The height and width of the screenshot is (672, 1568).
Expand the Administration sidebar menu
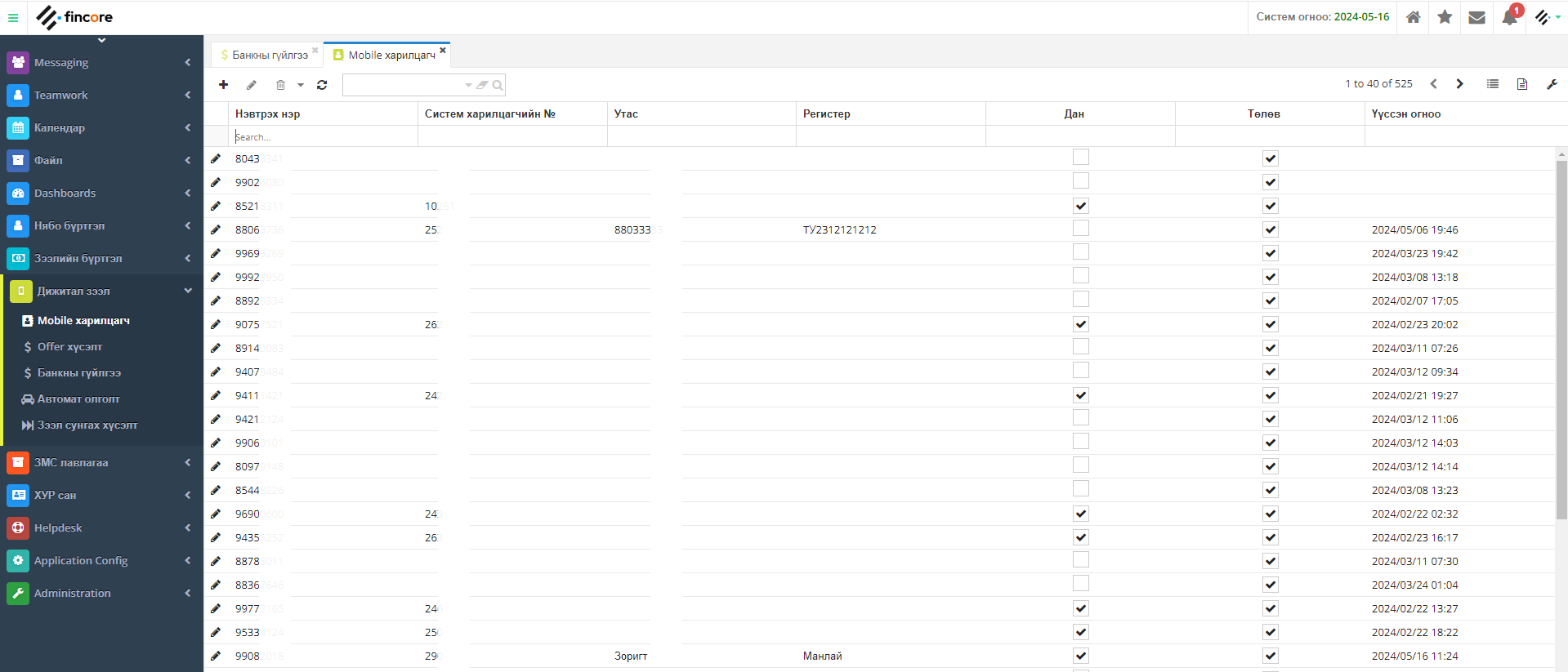pos(101,593)
